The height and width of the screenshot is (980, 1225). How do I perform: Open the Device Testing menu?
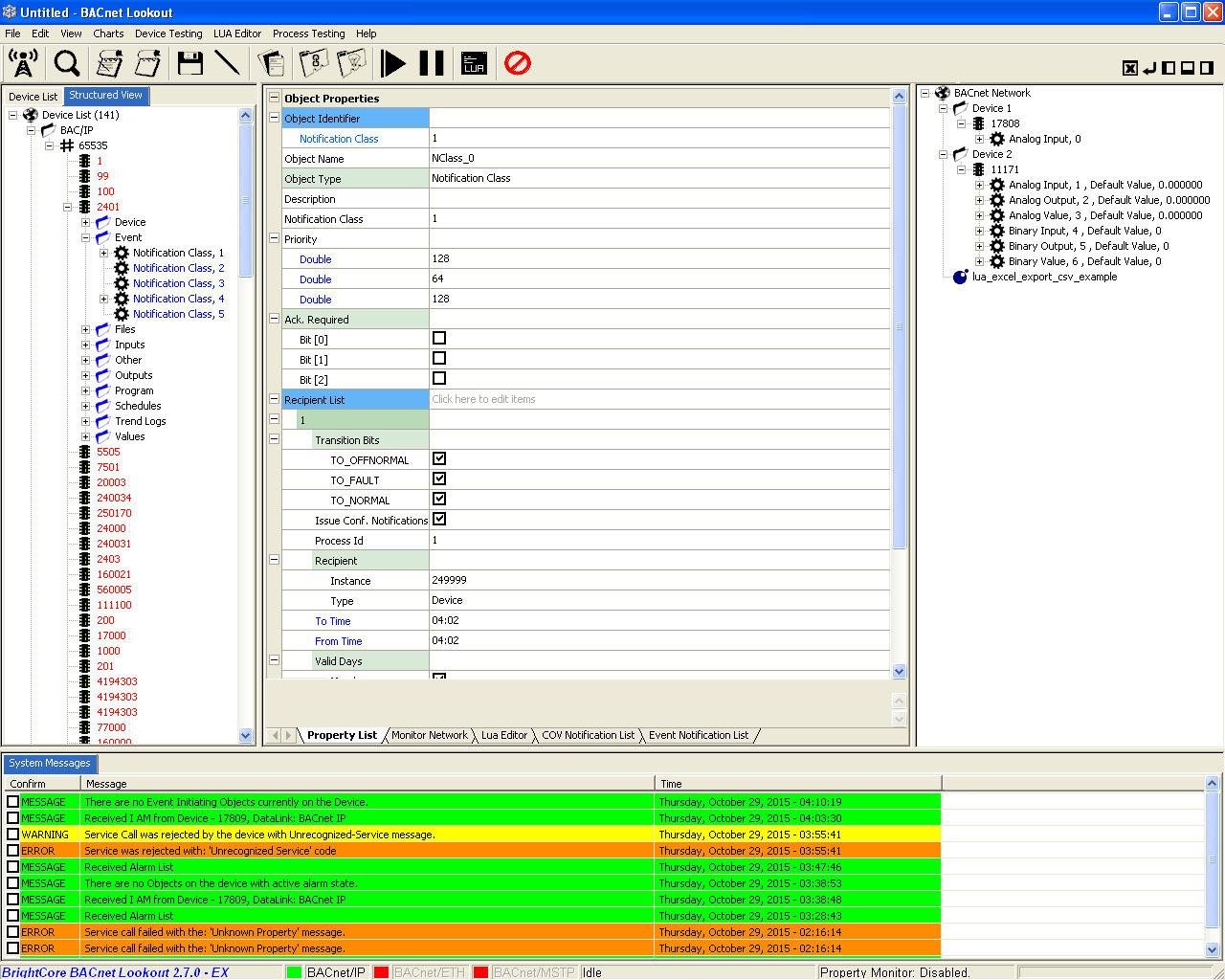(167, 33)
